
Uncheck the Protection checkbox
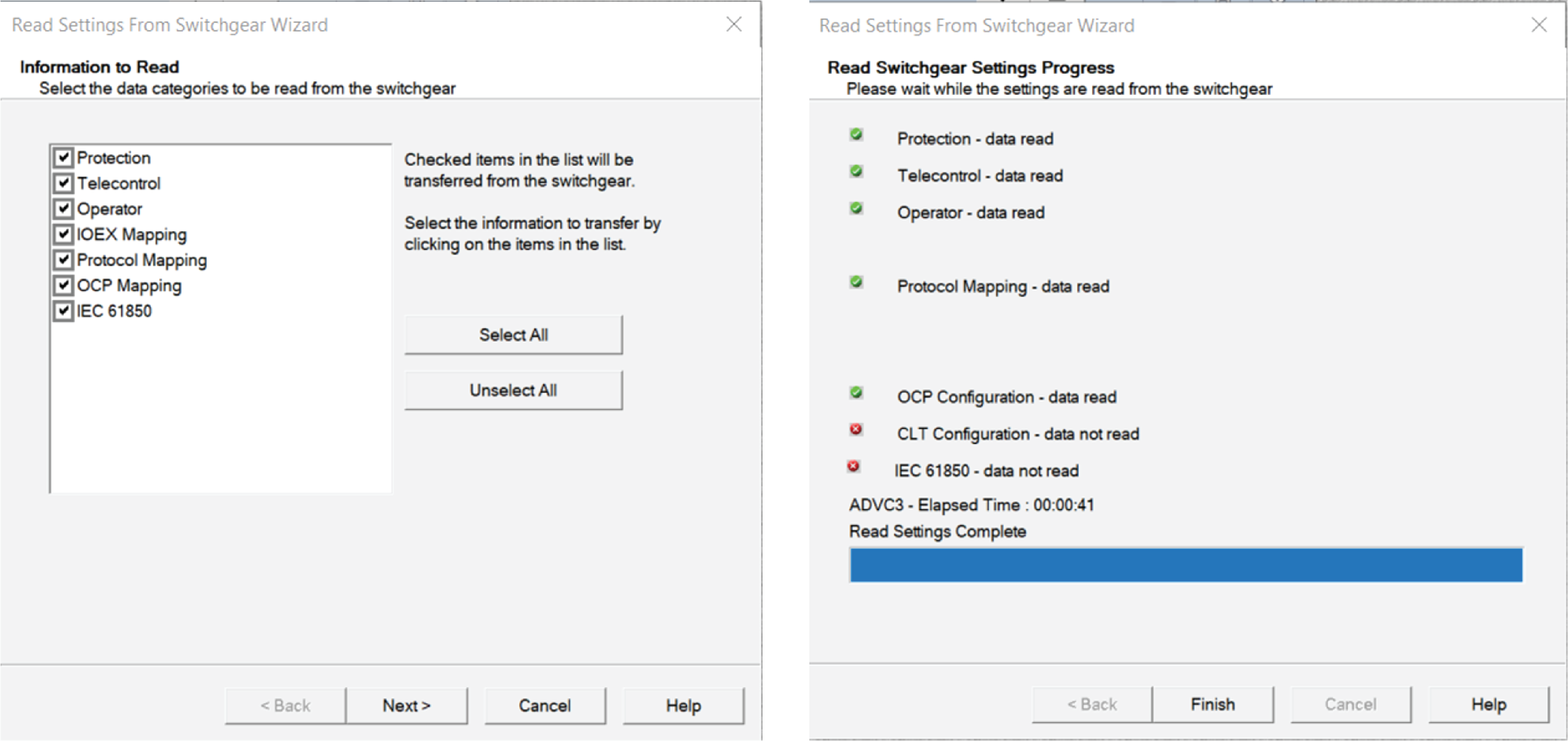[63, 158]
